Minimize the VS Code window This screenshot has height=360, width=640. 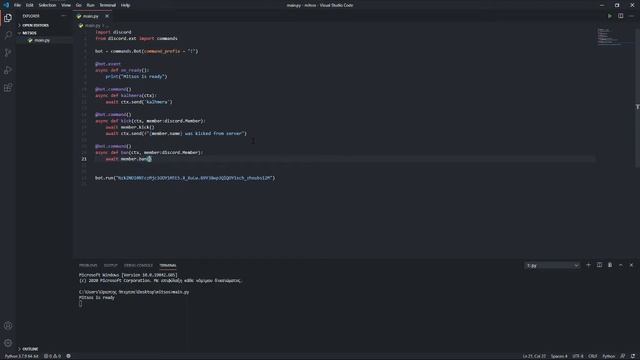[x=602, y=5]
